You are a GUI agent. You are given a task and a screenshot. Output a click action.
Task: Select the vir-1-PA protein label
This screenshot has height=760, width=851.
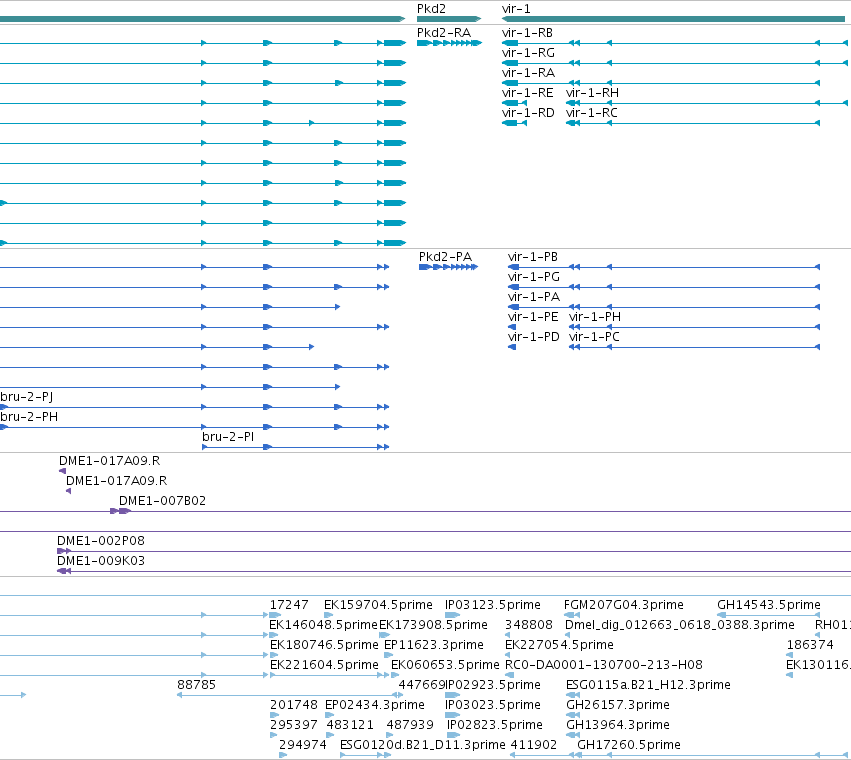(x=534, y=297)
